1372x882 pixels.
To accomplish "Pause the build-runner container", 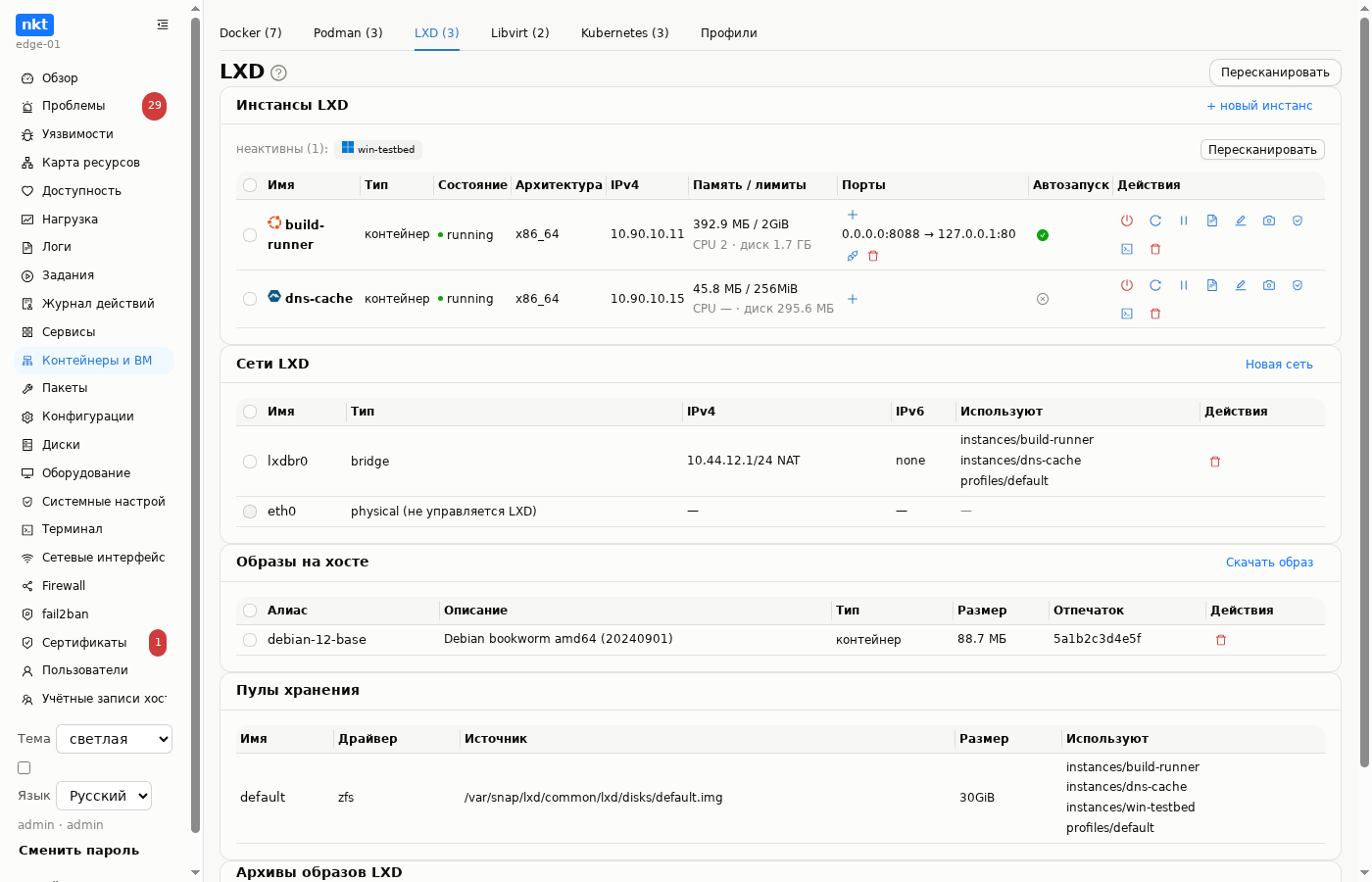I will click(1184, 220).
